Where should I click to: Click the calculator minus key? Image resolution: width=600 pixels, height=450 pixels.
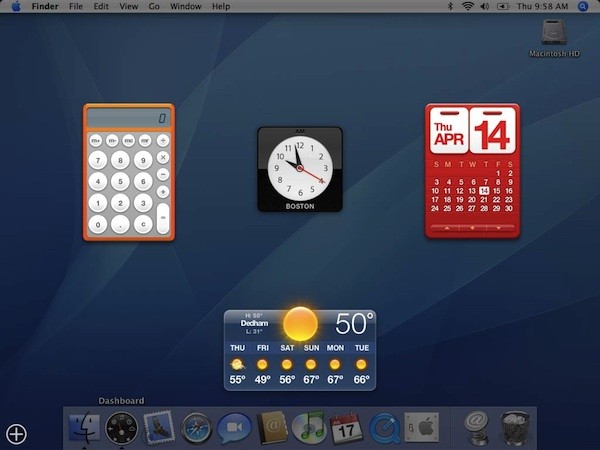pos(163,174)
